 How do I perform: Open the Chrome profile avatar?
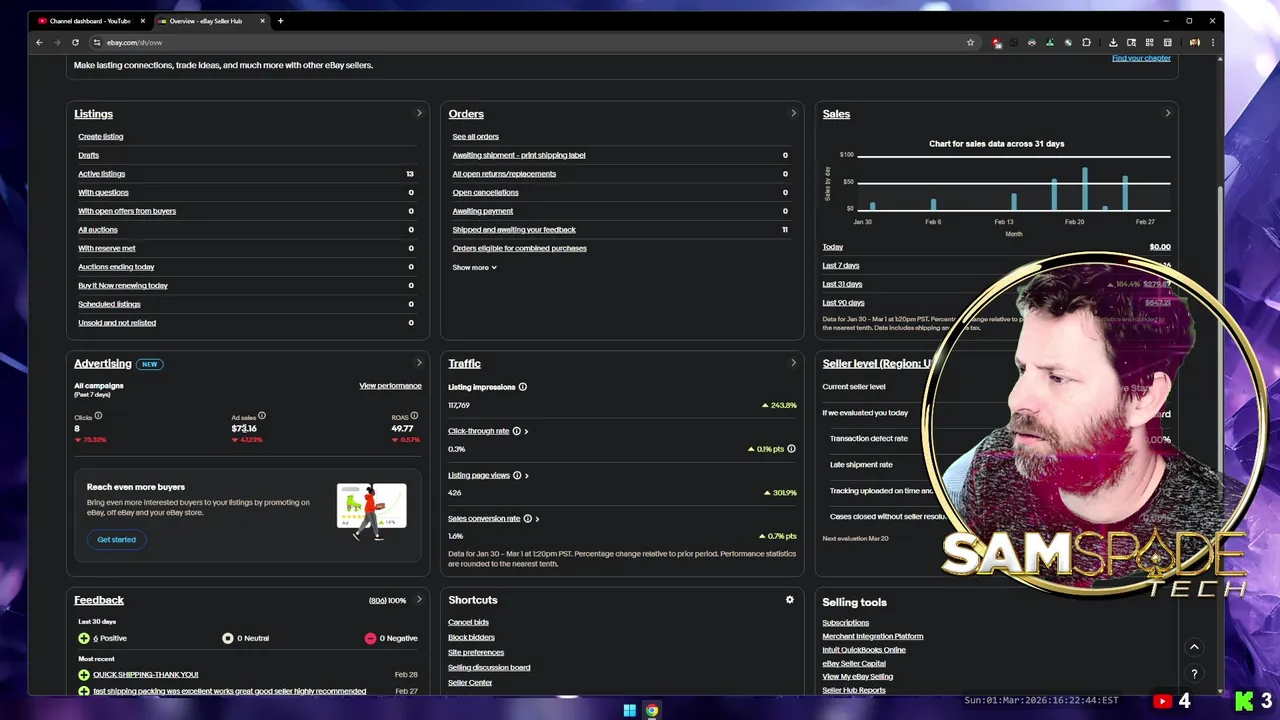(1194, 42)
